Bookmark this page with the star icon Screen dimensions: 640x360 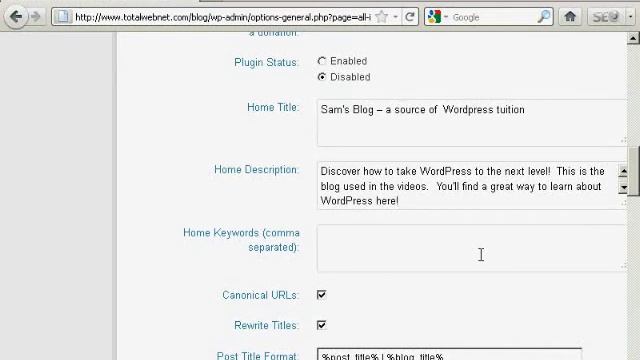point(382,17)
